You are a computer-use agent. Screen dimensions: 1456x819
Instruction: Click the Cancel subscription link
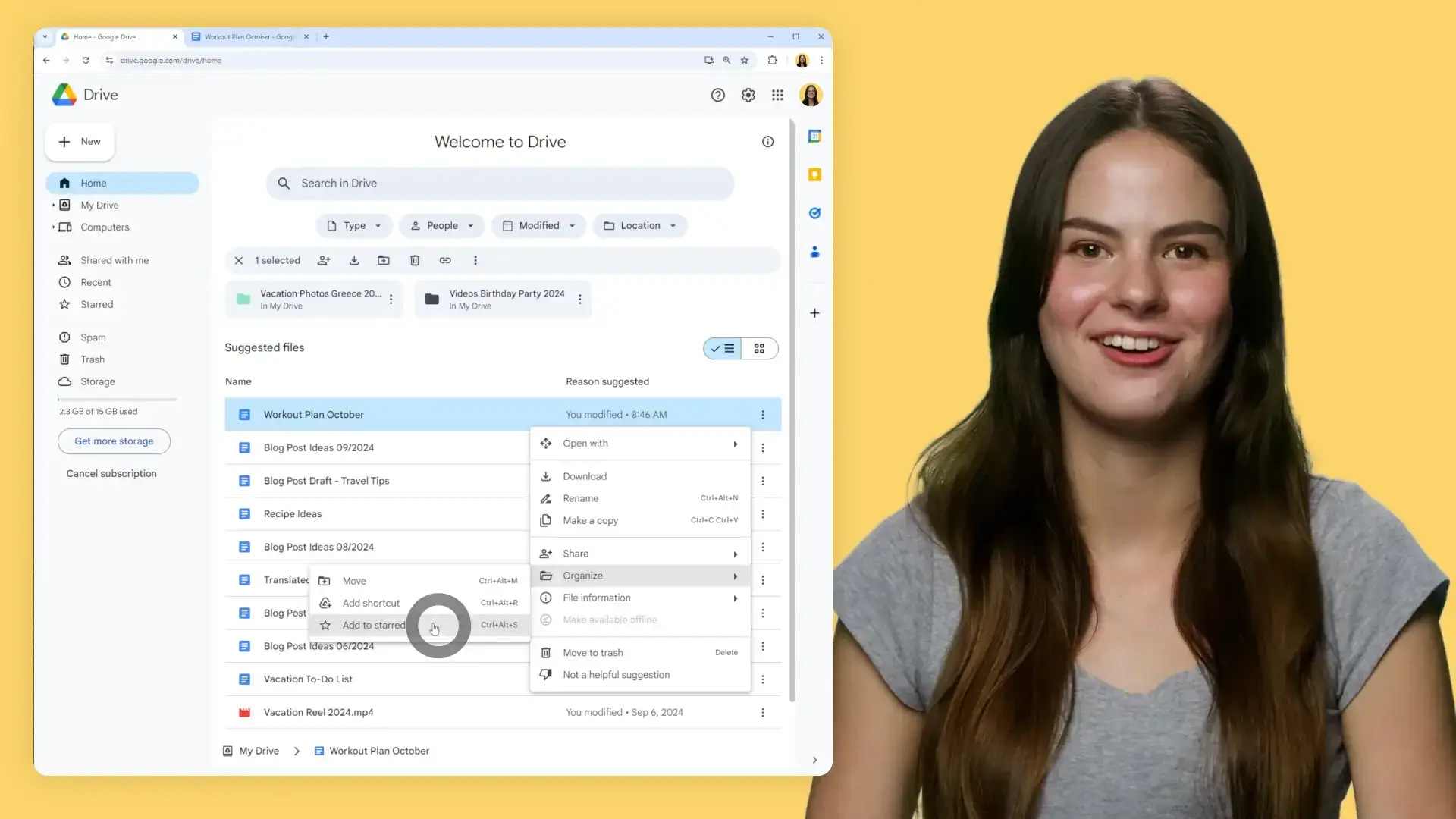(x=111, y=473)
